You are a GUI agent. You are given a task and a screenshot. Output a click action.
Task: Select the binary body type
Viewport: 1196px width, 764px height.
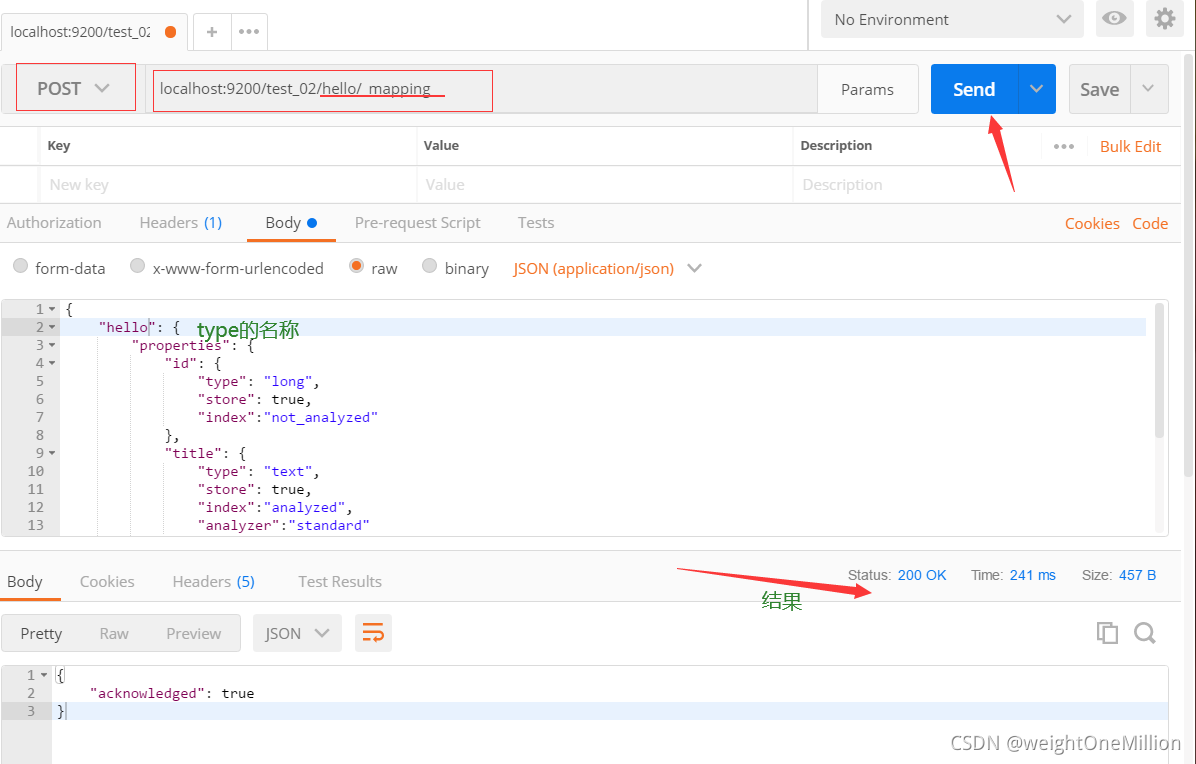point(429,265)
